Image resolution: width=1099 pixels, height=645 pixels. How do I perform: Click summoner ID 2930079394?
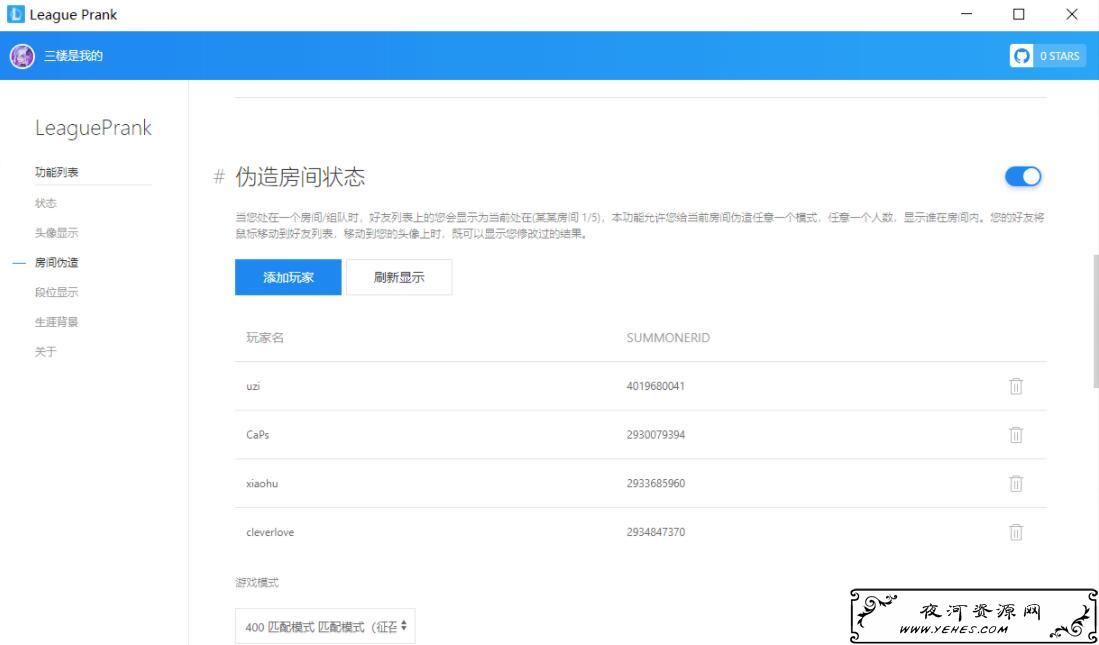[x=655, y=435]
